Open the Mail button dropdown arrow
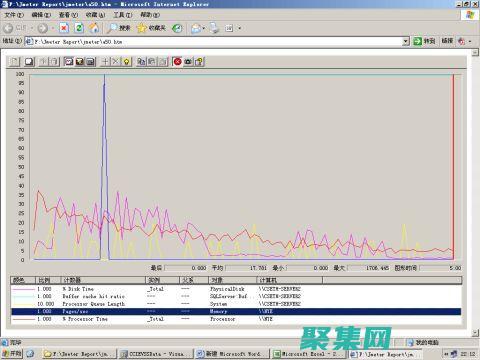The image size is (480, 360). (x=204, y=28)
